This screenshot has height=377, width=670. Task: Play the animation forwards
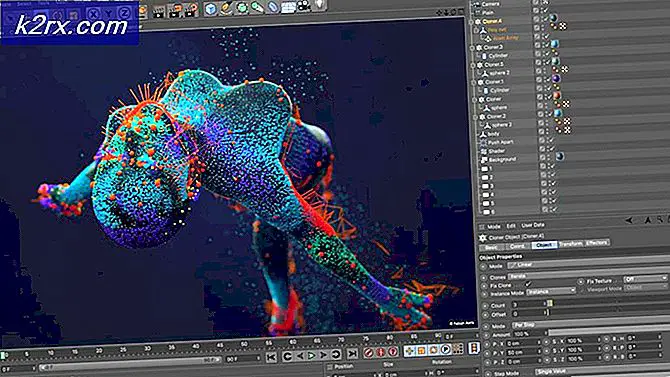pyautogui.click(x=312, y=355)
